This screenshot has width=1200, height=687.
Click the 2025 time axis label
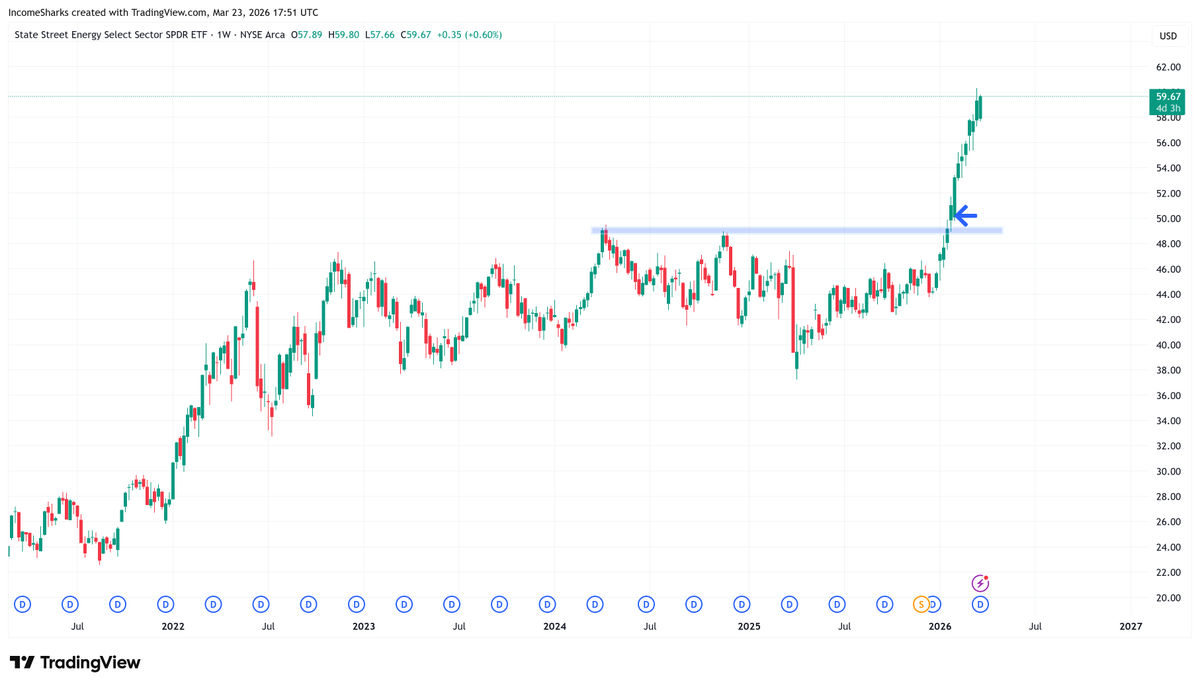tap(749, 627)
